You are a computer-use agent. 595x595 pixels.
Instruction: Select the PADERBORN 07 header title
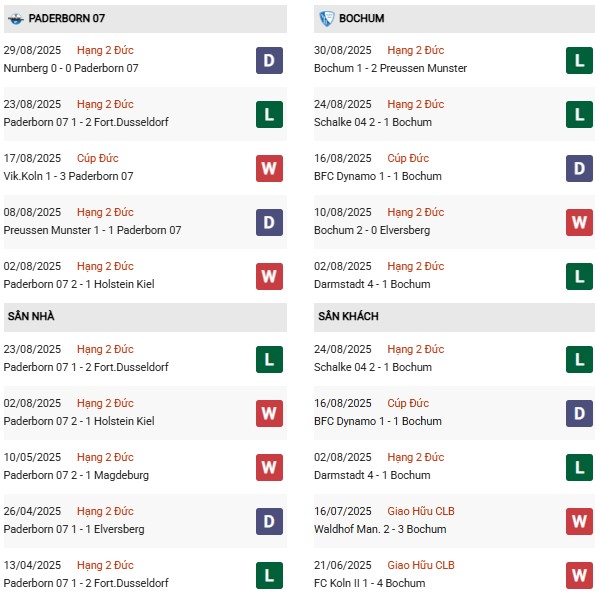tap(67, 18)
